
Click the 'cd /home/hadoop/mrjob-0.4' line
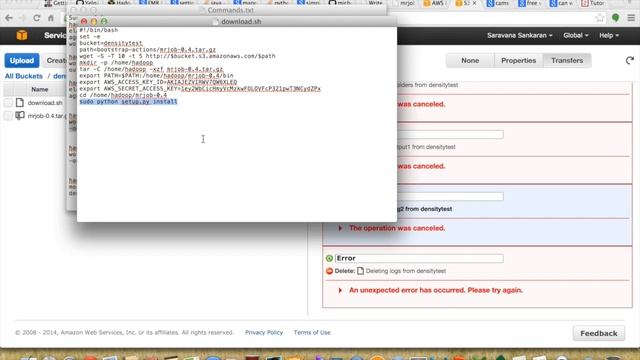(x=123, y=95)
